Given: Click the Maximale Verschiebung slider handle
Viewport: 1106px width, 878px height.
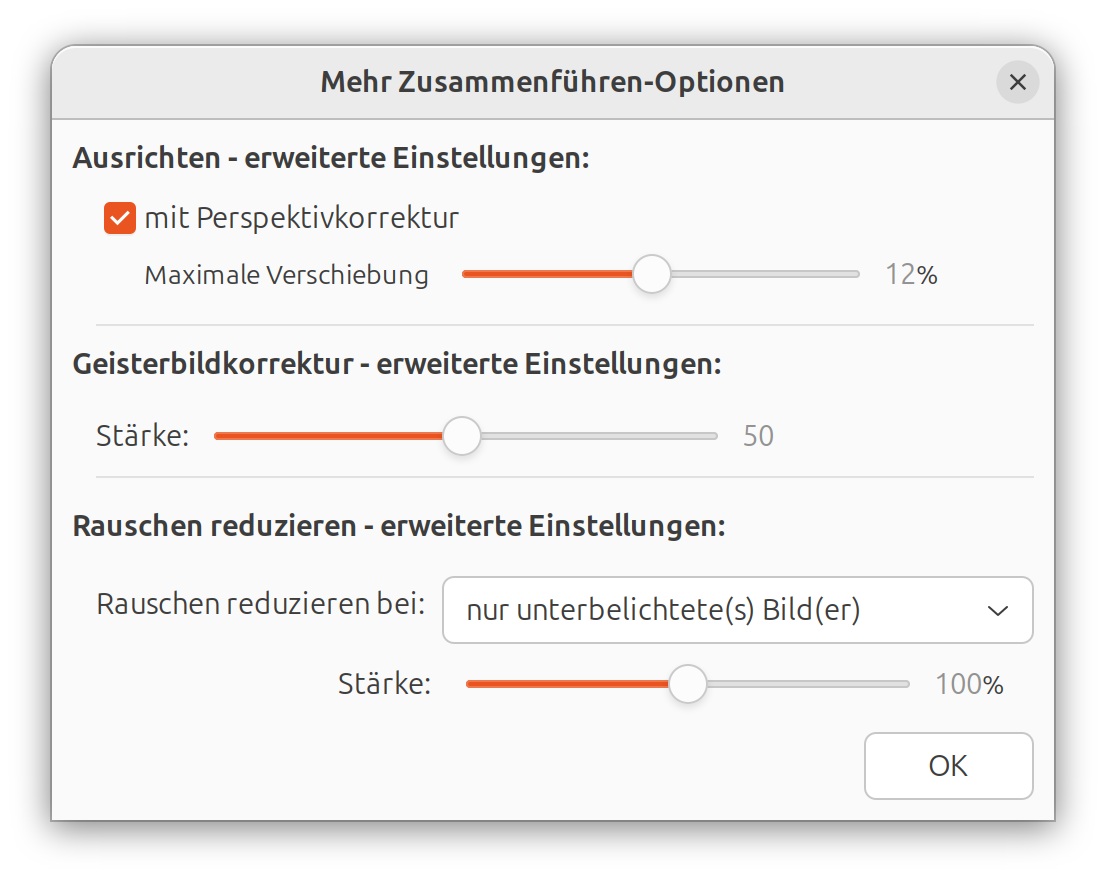Looking at the screenshot, I should pos(652,274).
